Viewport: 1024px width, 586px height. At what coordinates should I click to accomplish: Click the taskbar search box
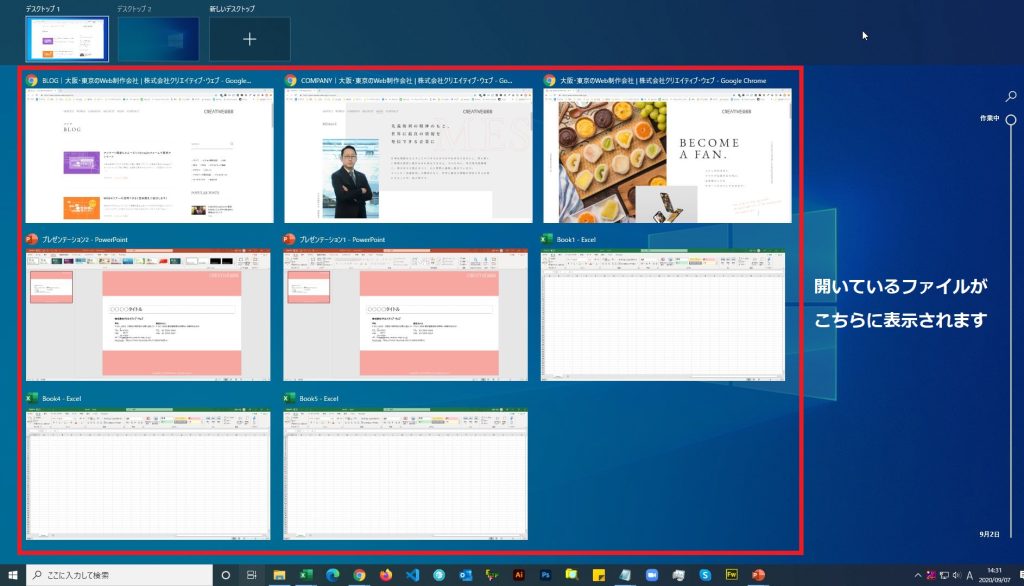[120, 575]
